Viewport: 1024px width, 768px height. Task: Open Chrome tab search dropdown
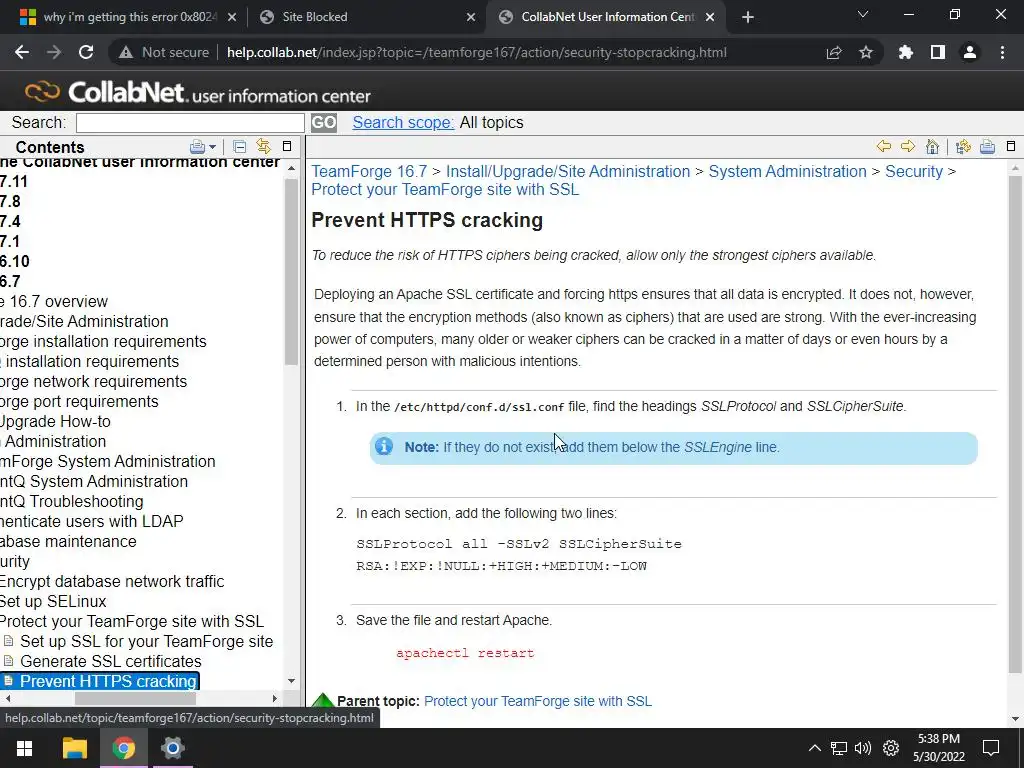click(863, 14)
